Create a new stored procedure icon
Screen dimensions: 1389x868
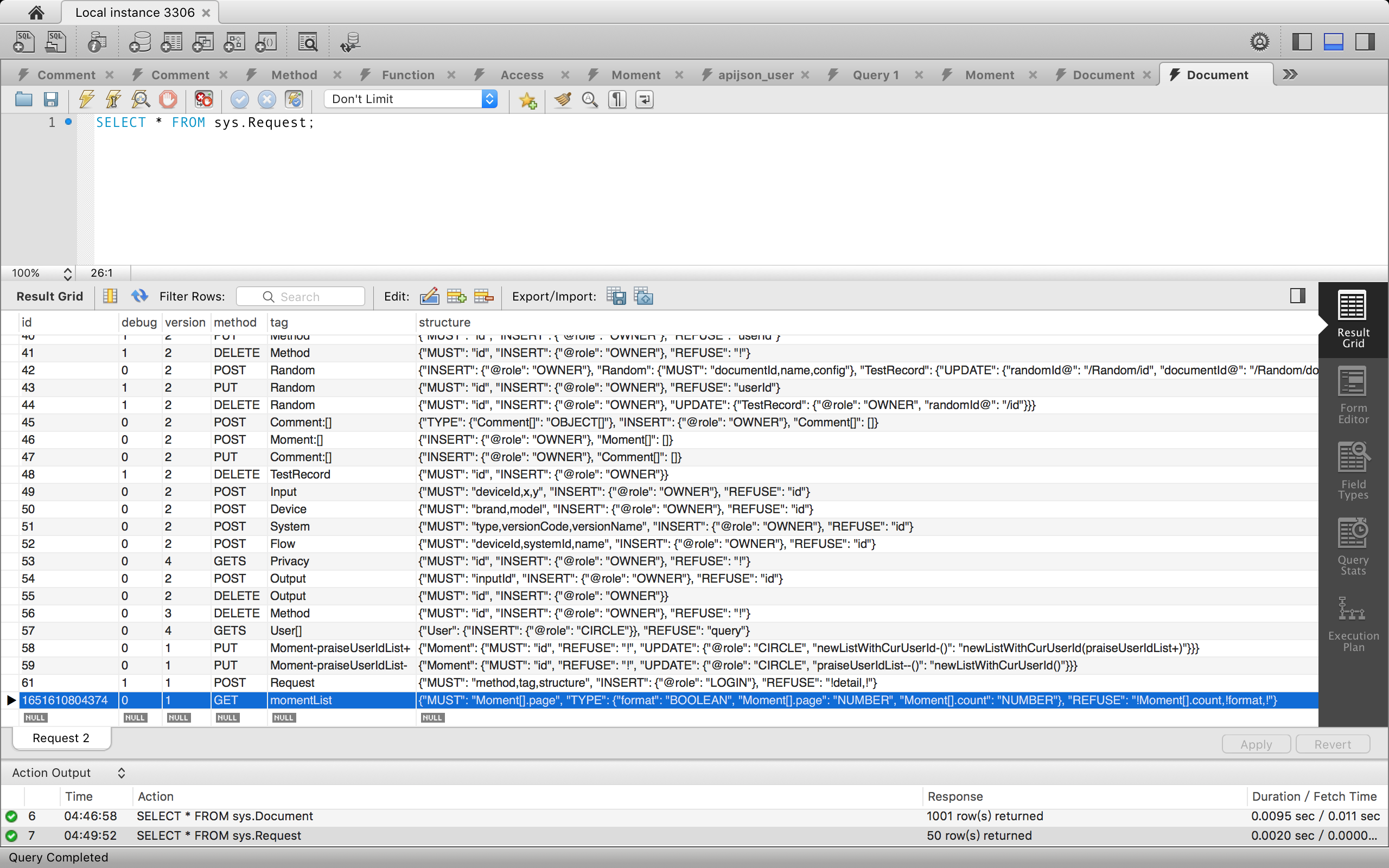[x=234, y=42]
